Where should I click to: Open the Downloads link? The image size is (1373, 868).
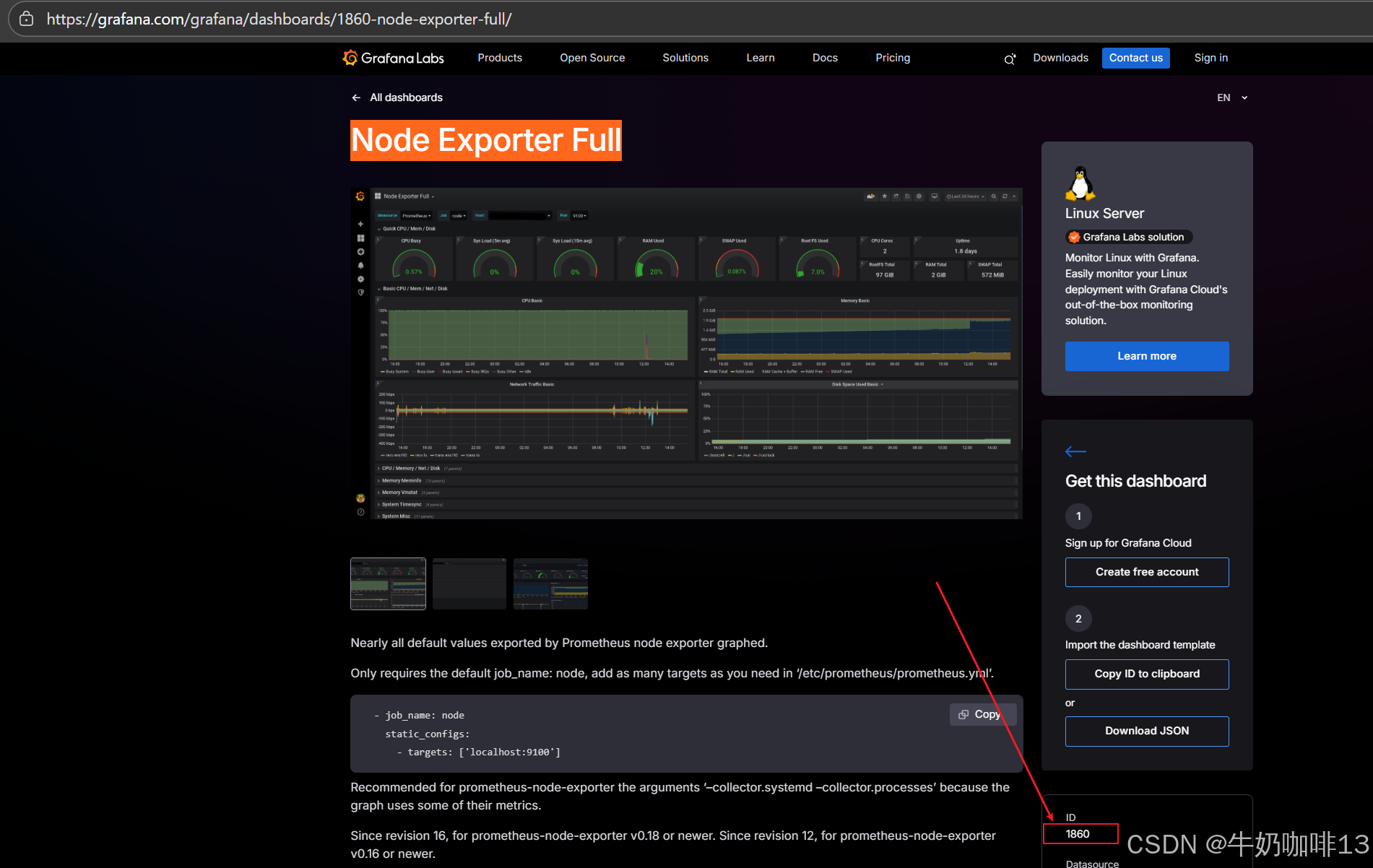tap(1060, 58)
